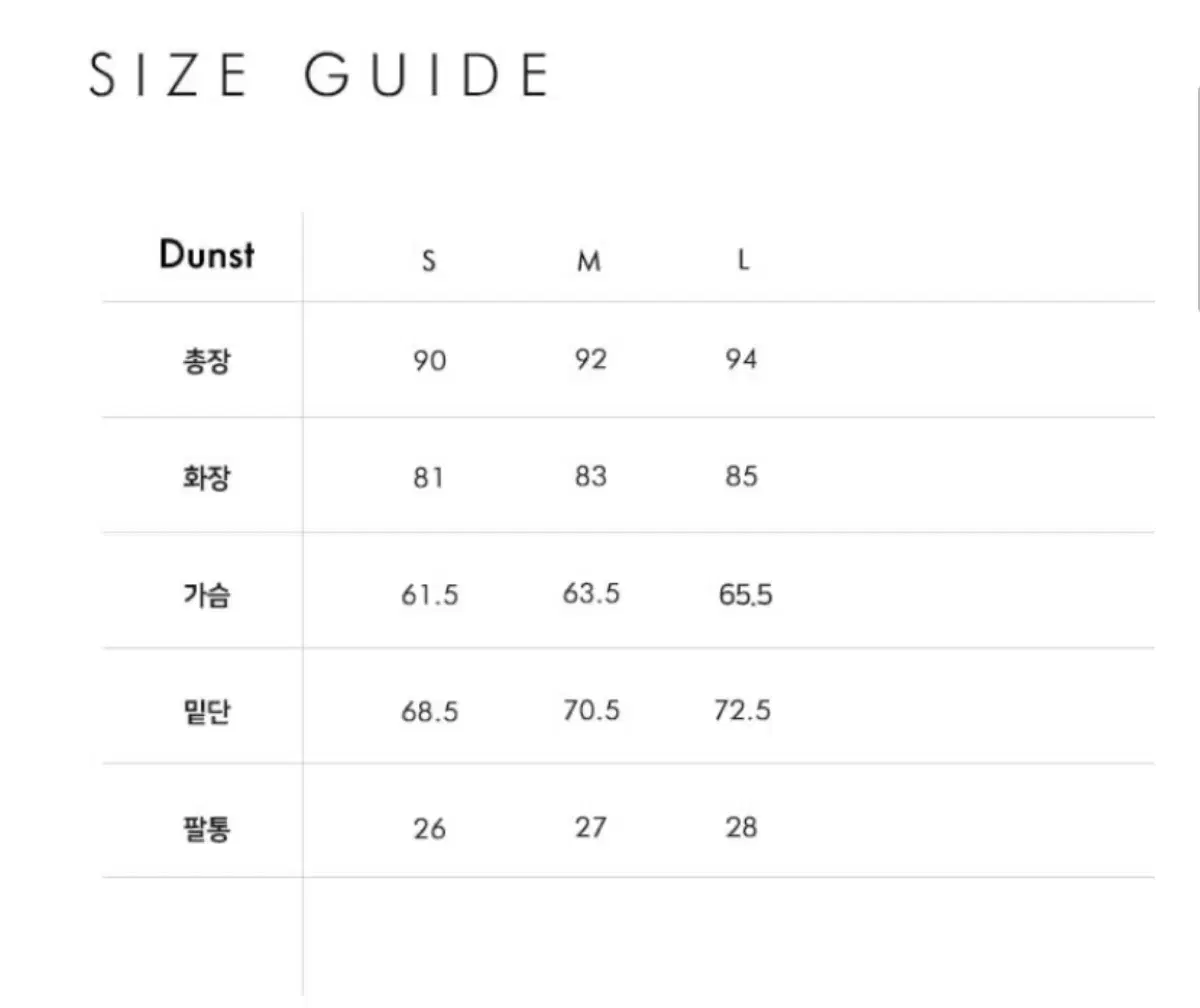
Task: Click the scrollbar thumb on right edge
Action: pos(1197,200)
